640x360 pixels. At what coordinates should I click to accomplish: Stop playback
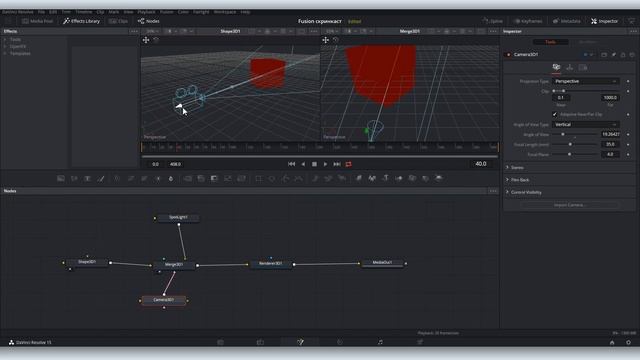(314, 164)
